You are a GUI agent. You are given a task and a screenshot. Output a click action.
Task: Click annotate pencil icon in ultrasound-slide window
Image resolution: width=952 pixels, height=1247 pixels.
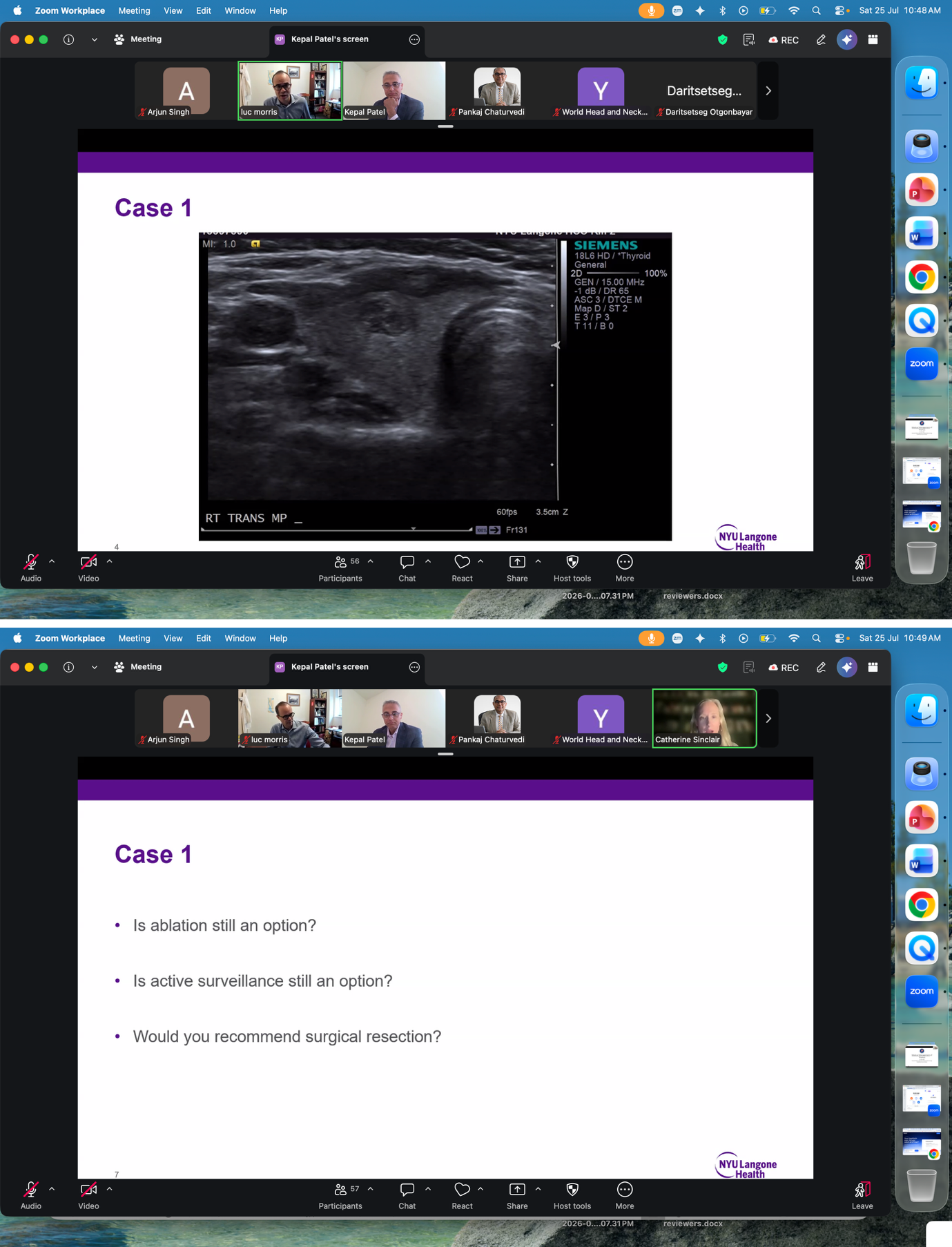[x=821, y=40]
